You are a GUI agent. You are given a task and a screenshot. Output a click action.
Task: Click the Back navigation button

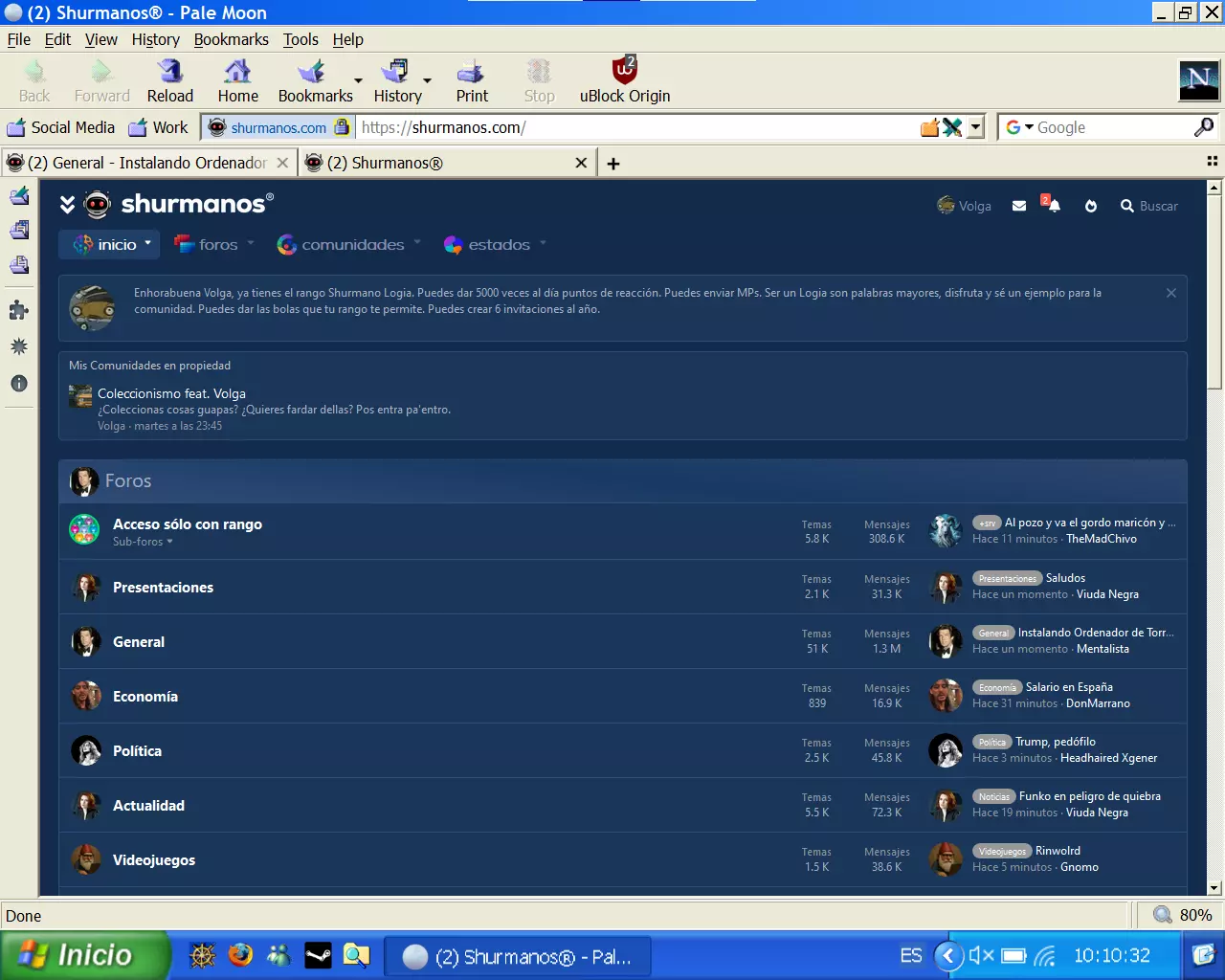tap(34, 80)
